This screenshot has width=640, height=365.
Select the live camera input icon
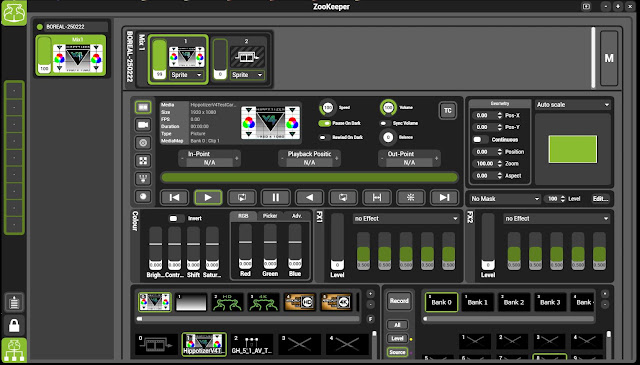click(143, 125)
